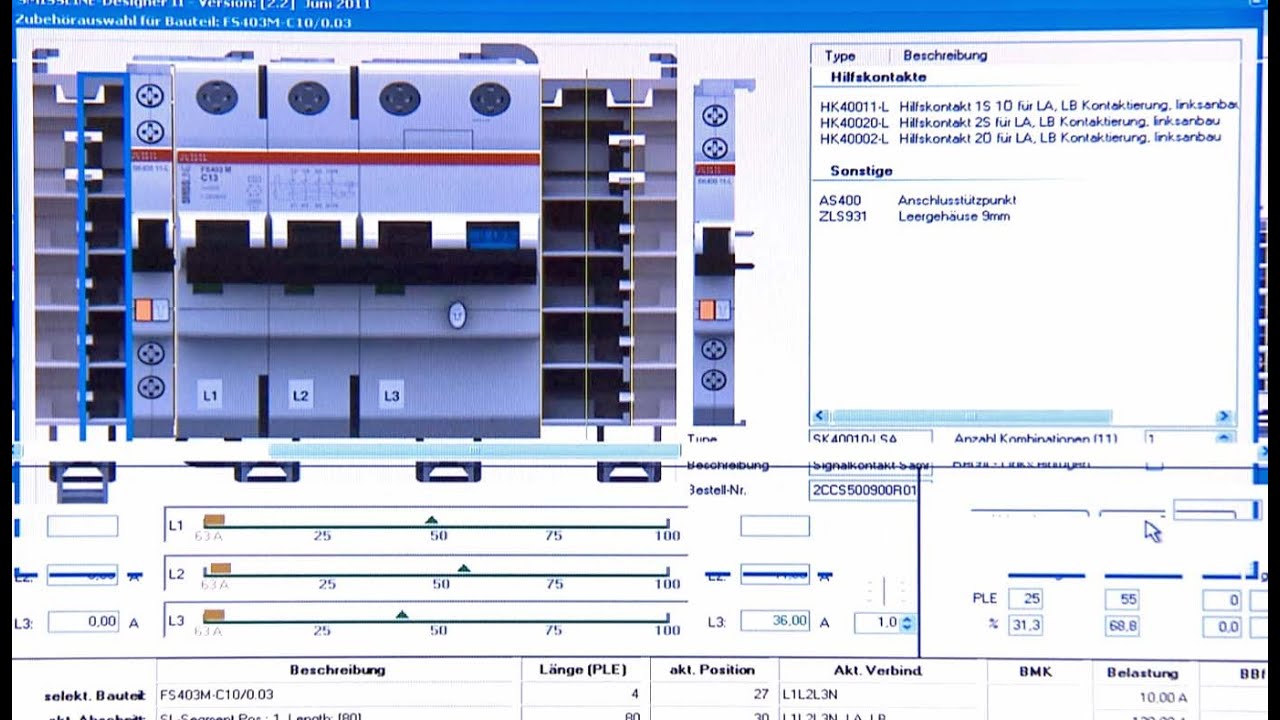
Task: Click the Beschreibung column header in accessory list
Action: point(945,55)
